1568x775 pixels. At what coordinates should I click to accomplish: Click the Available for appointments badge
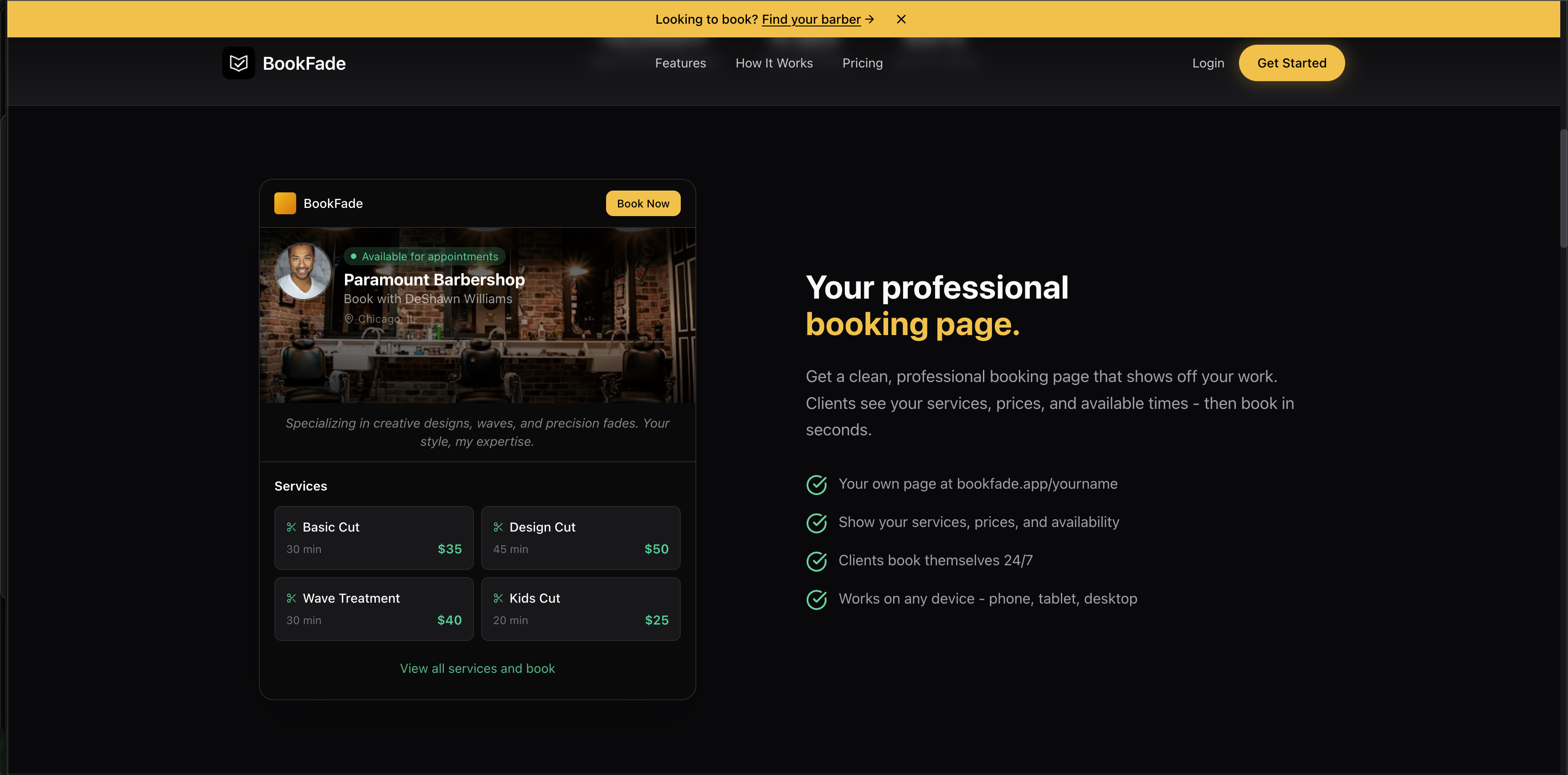click(x=424, y=256)
